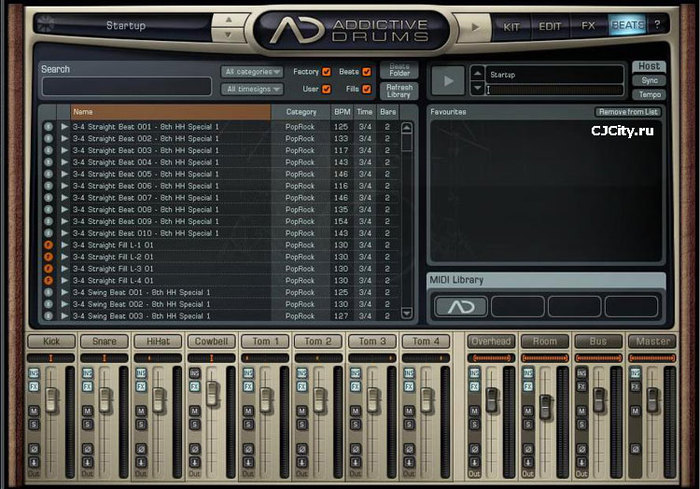The image size is (700, 489).
Task: Select the Kick channel label
Action: (x=51, y=342)
